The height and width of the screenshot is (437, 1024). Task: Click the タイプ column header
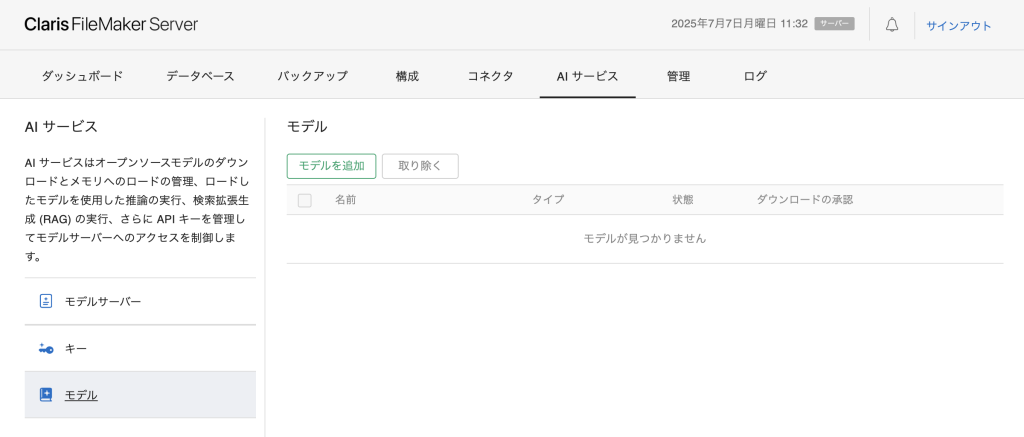click(548, 200)
